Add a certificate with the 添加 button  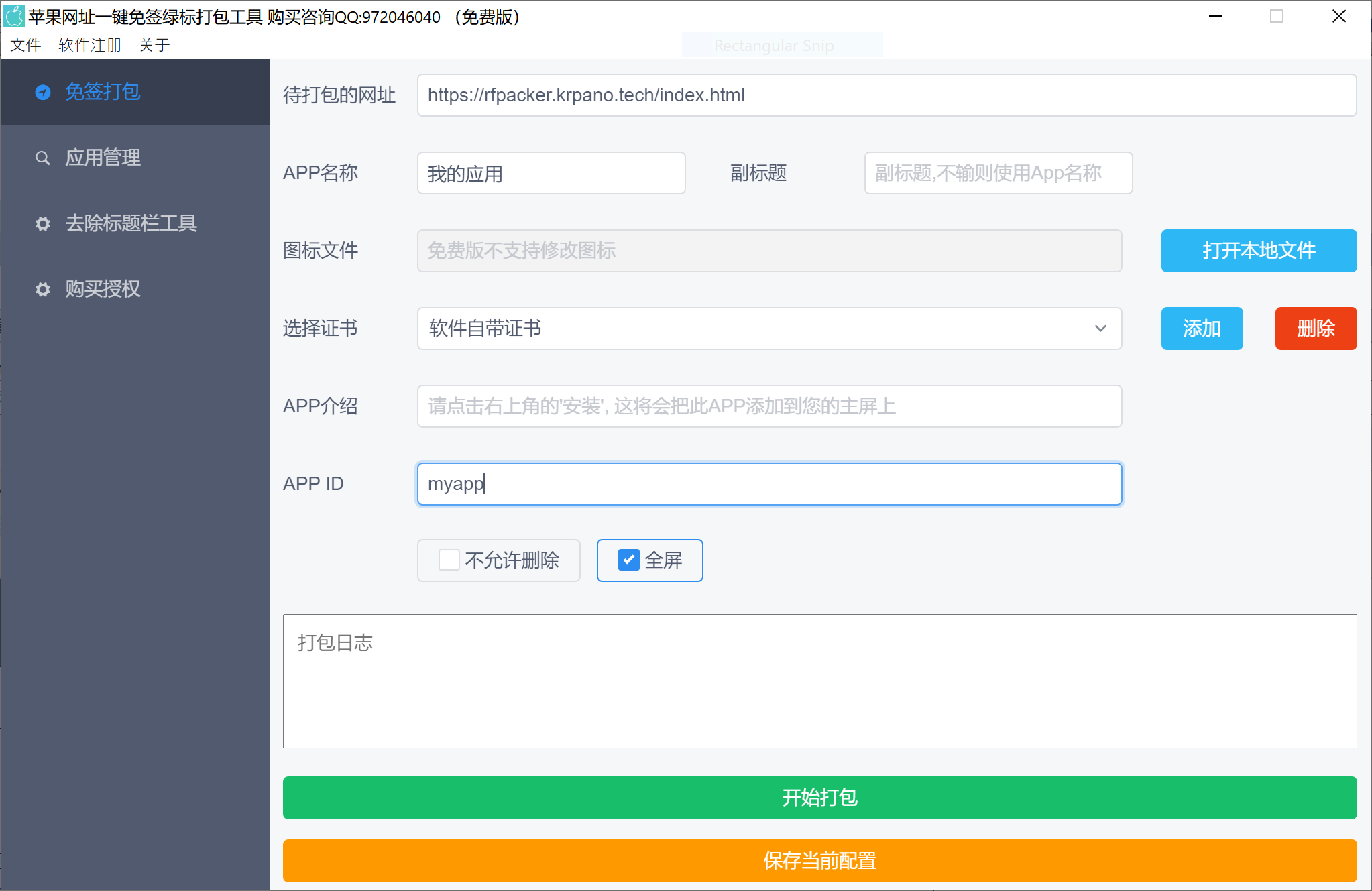[1202, 329]
